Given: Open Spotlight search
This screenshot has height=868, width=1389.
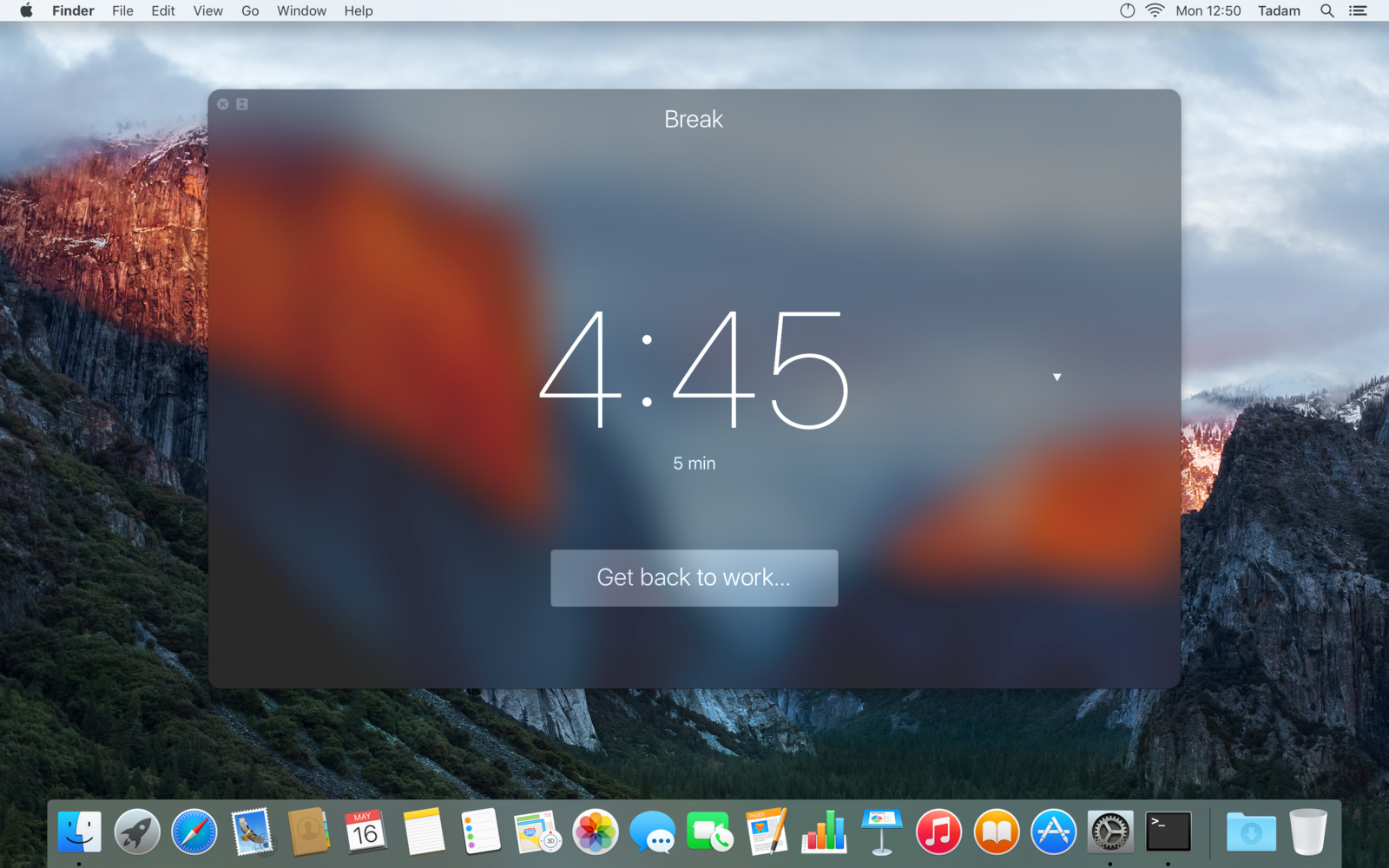Looking at the screenshot, I should coord(1326,10).
